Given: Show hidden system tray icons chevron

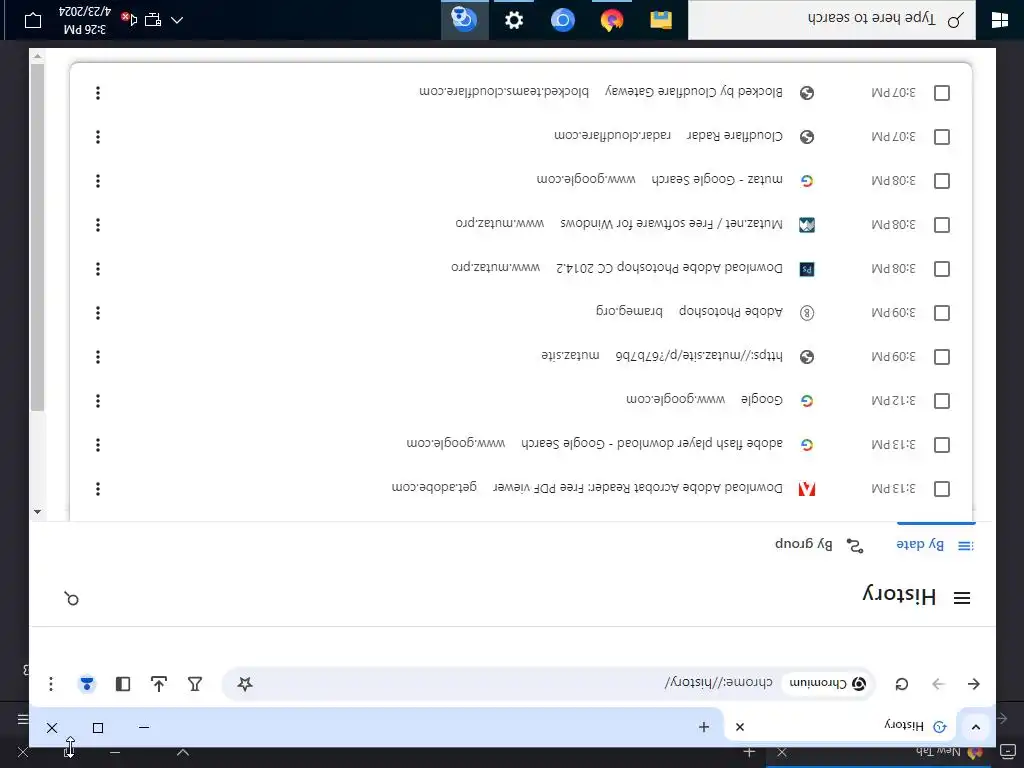Looking at the screenshot, I should click(177, 20).
